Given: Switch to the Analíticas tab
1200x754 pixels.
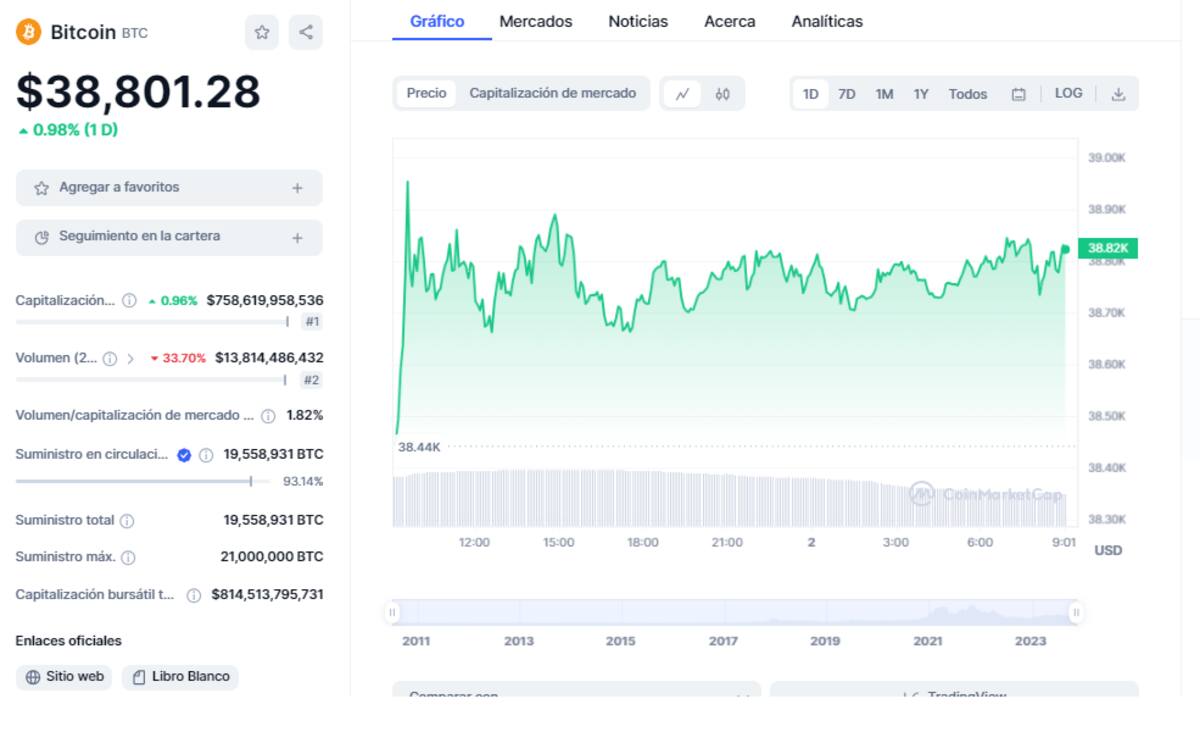Looking at the screenshot, I should [x=826, y=21].
